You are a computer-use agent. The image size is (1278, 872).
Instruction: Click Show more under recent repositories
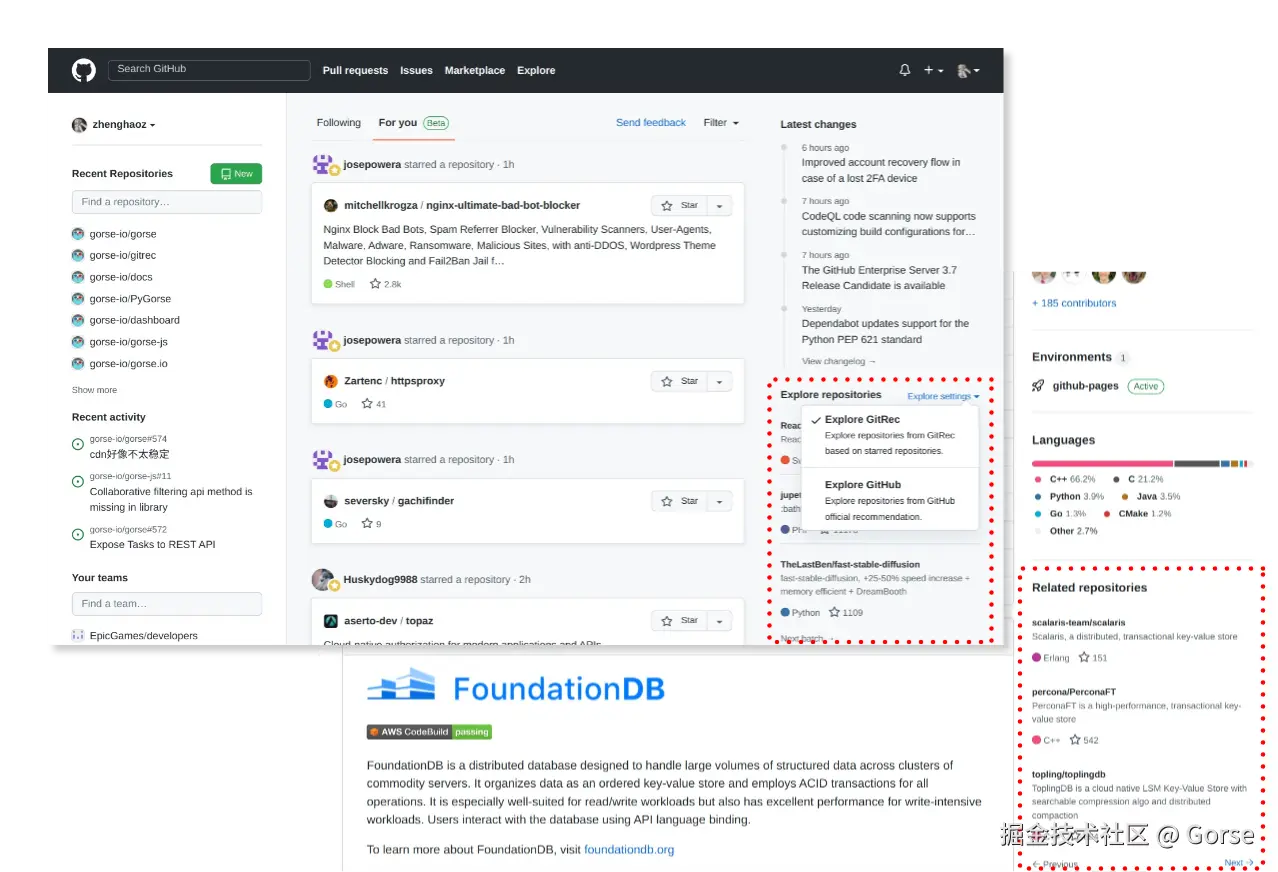click(94, 390)
